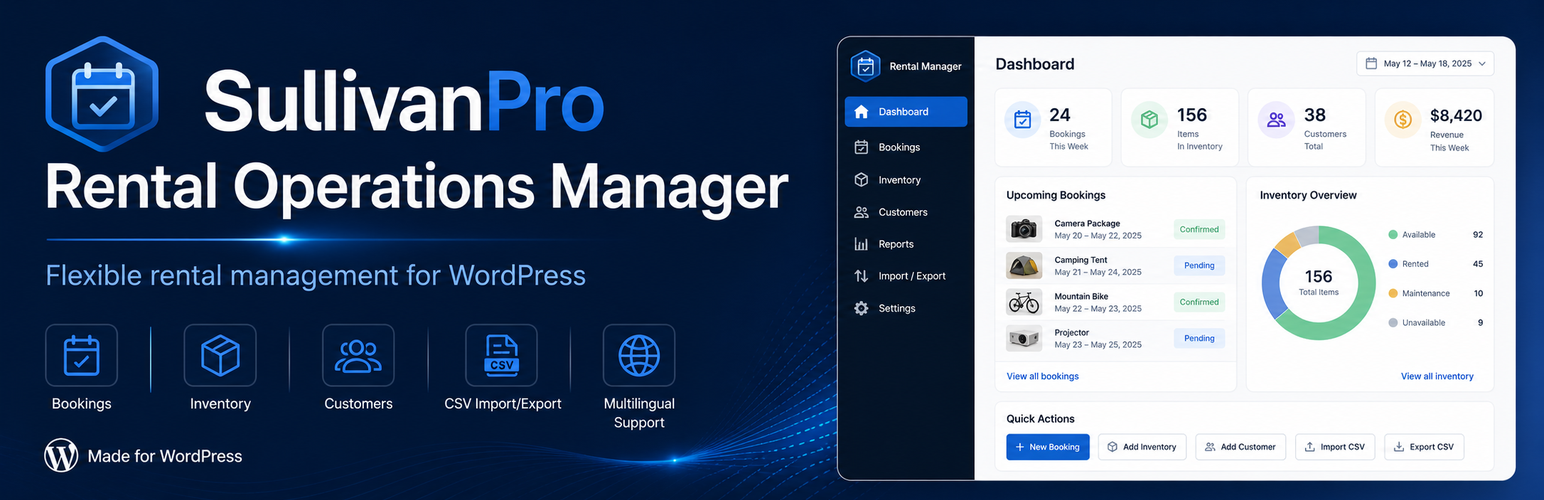
Task: Click the Camping Tent thumbnail
Action: pos(1024,265)
